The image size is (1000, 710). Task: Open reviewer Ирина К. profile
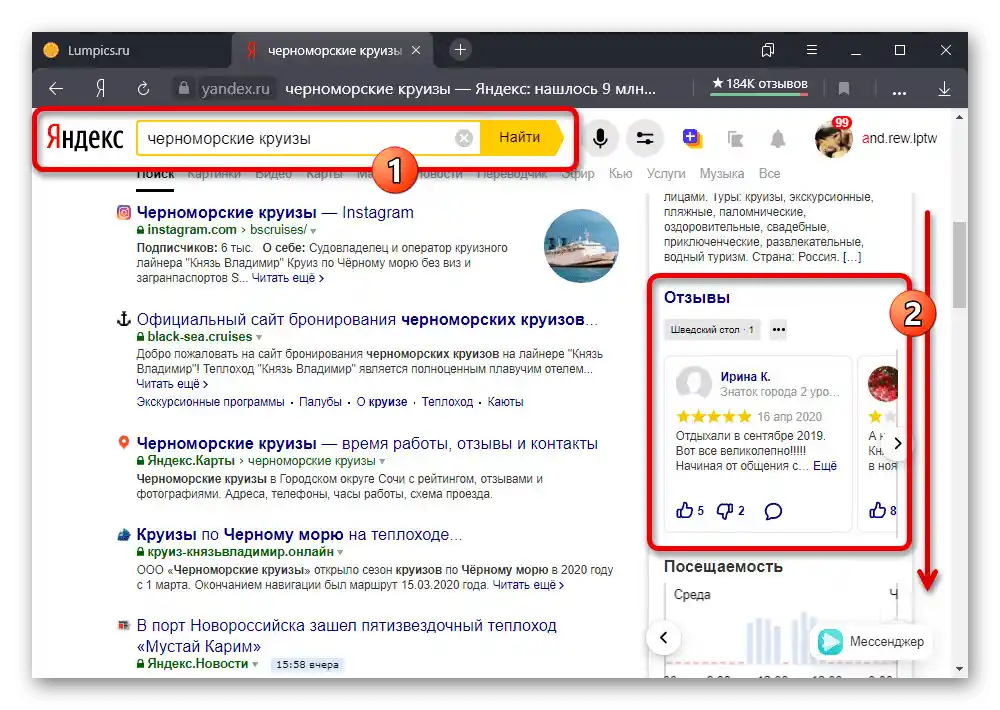[745, 377]
